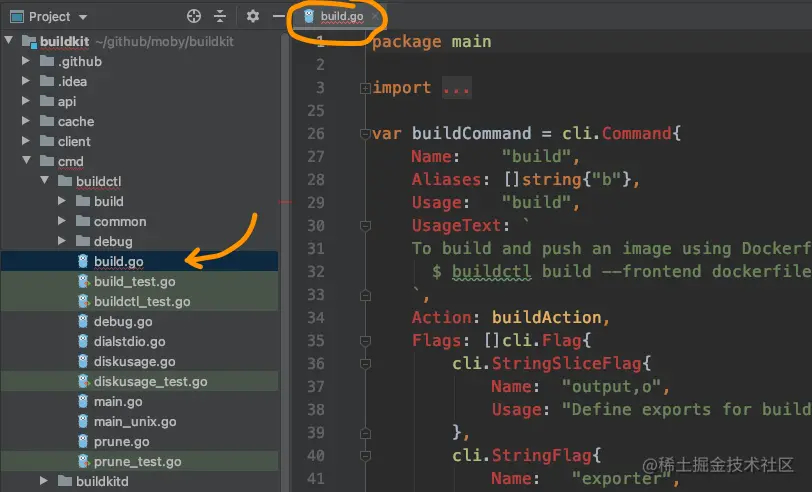812x492 pixels.
Task: Fold the Flags block at line 35
Action: pyautogui.click(x=365, y=341)
